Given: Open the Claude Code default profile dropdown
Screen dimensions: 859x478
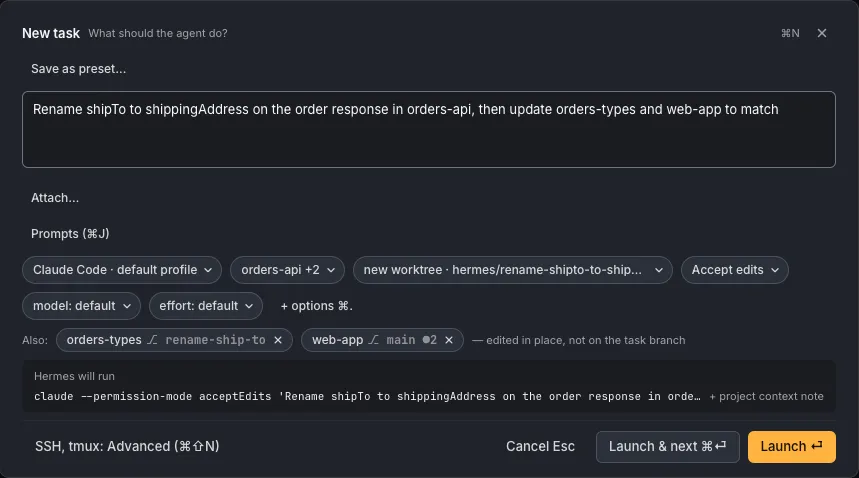Looking at the screenshot, I should point(122,270).
